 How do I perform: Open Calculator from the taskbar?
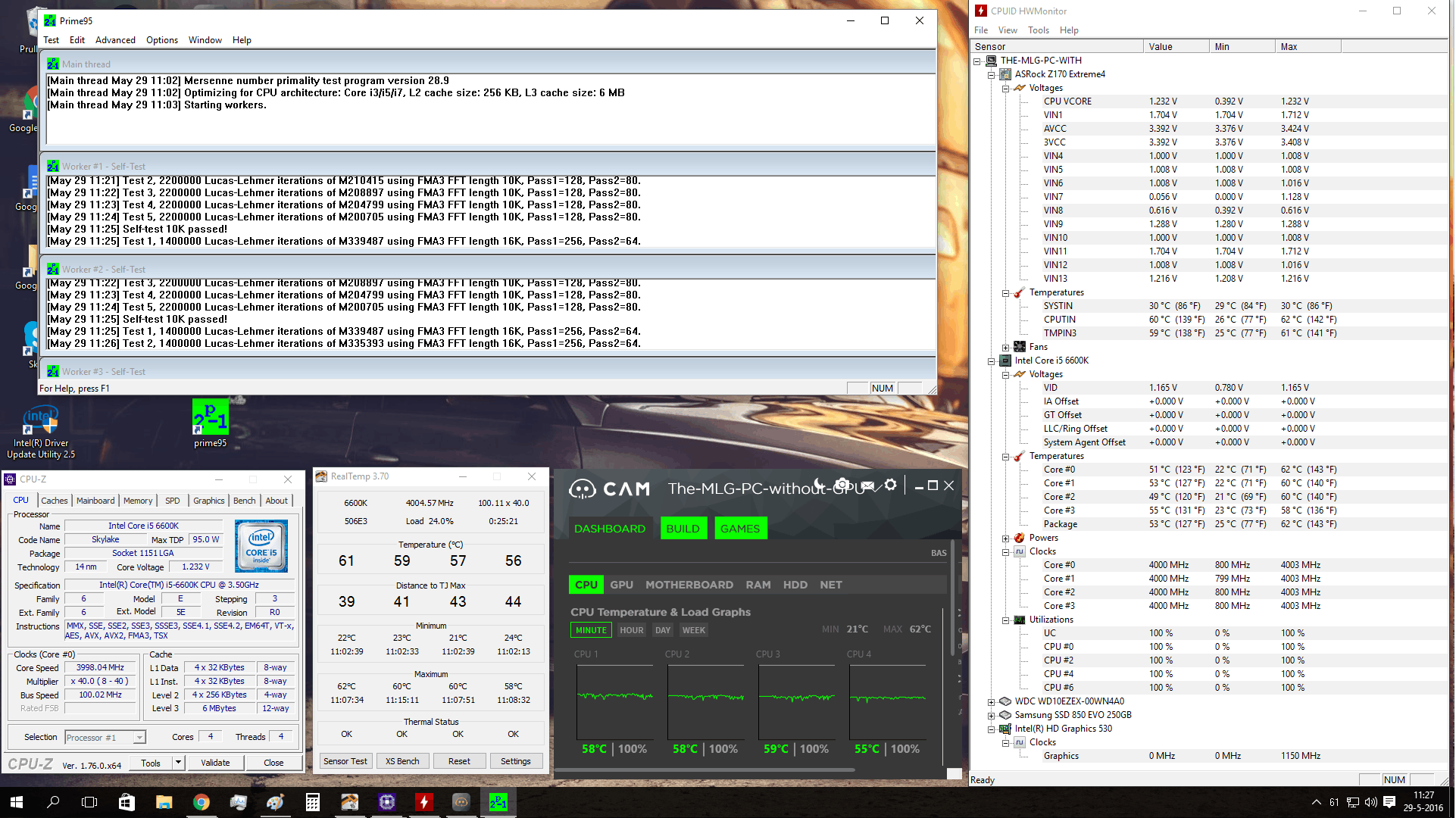313,802
